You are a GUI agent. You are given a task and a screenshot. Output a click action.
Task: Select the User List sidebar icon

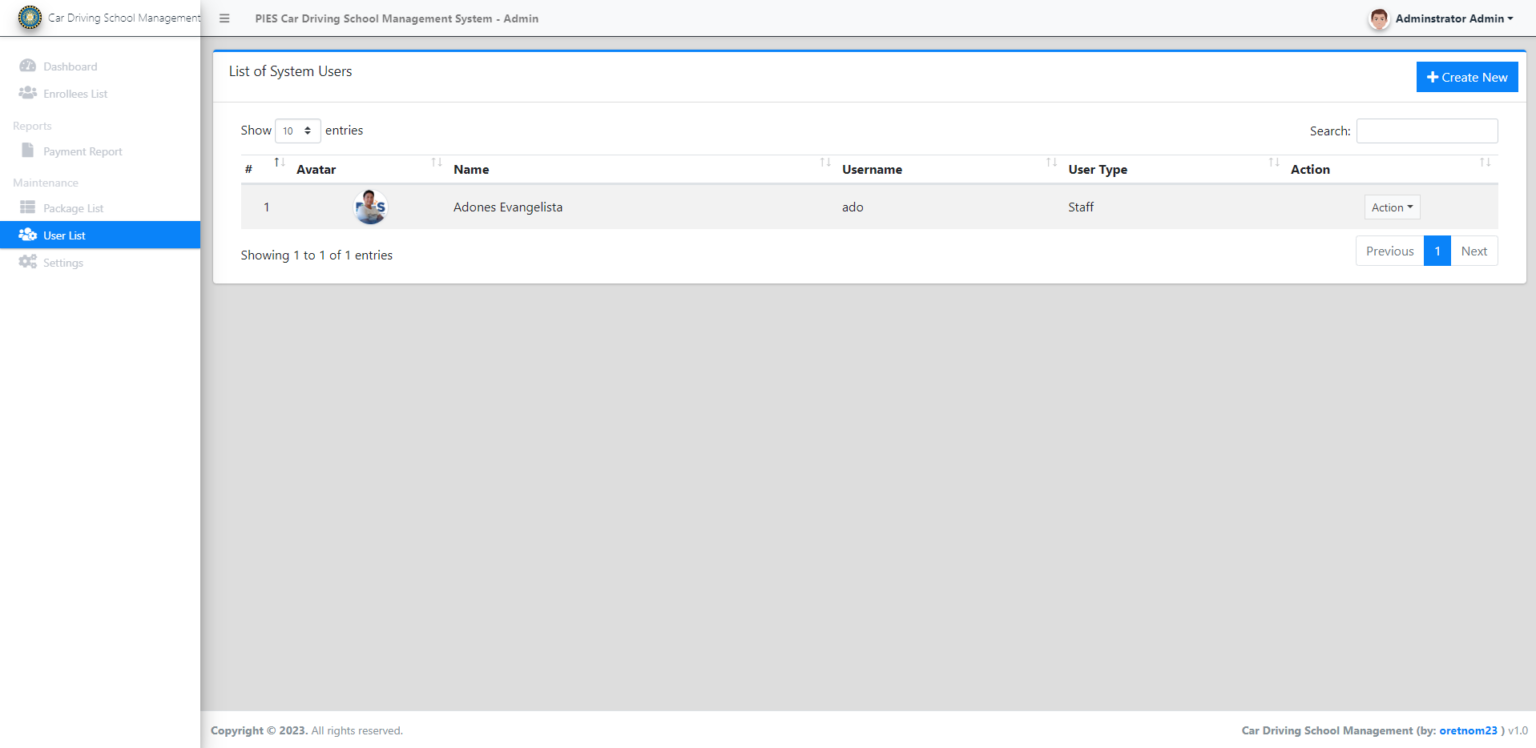click(x=27, y=234)
